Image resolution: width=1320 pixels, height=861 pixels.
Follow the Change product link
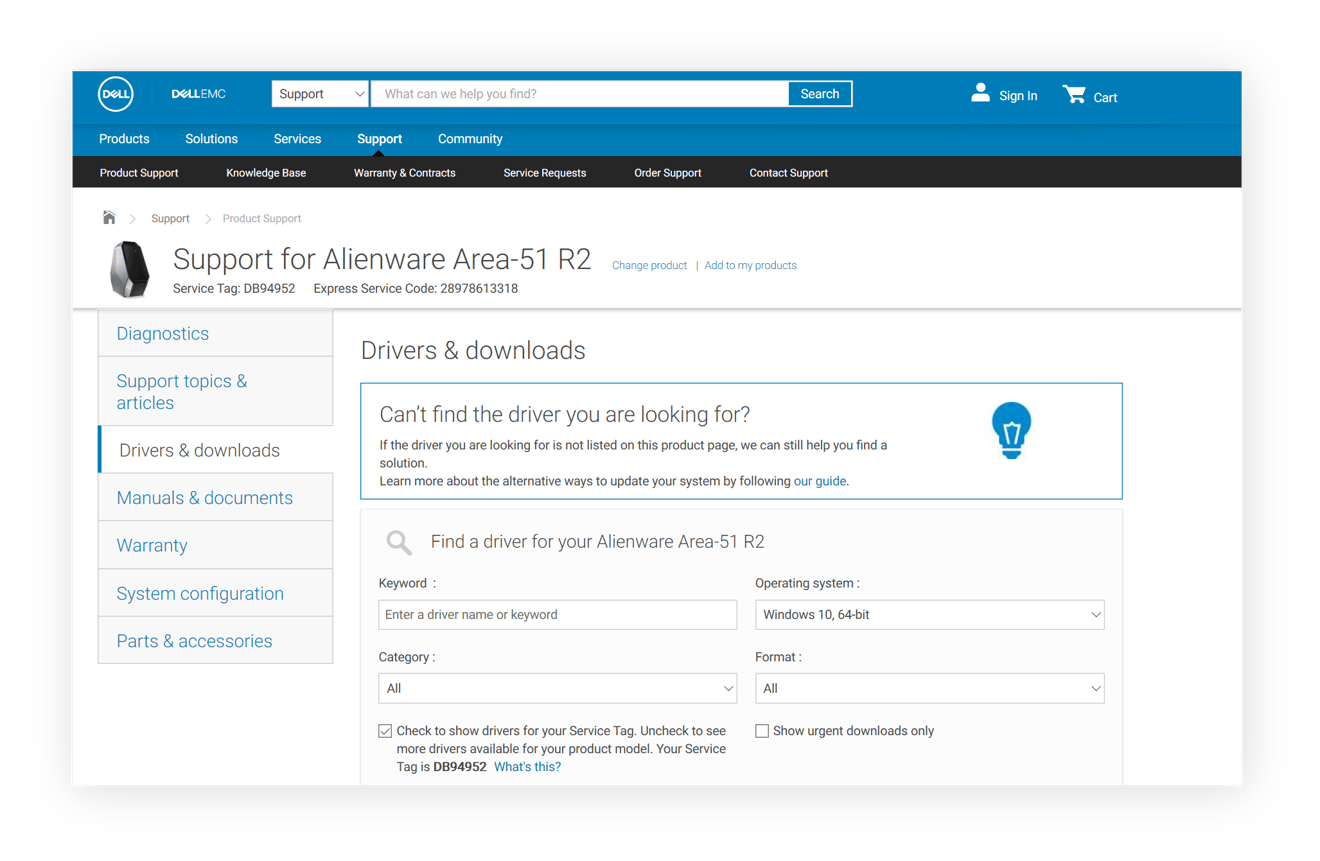pos(649,266)
